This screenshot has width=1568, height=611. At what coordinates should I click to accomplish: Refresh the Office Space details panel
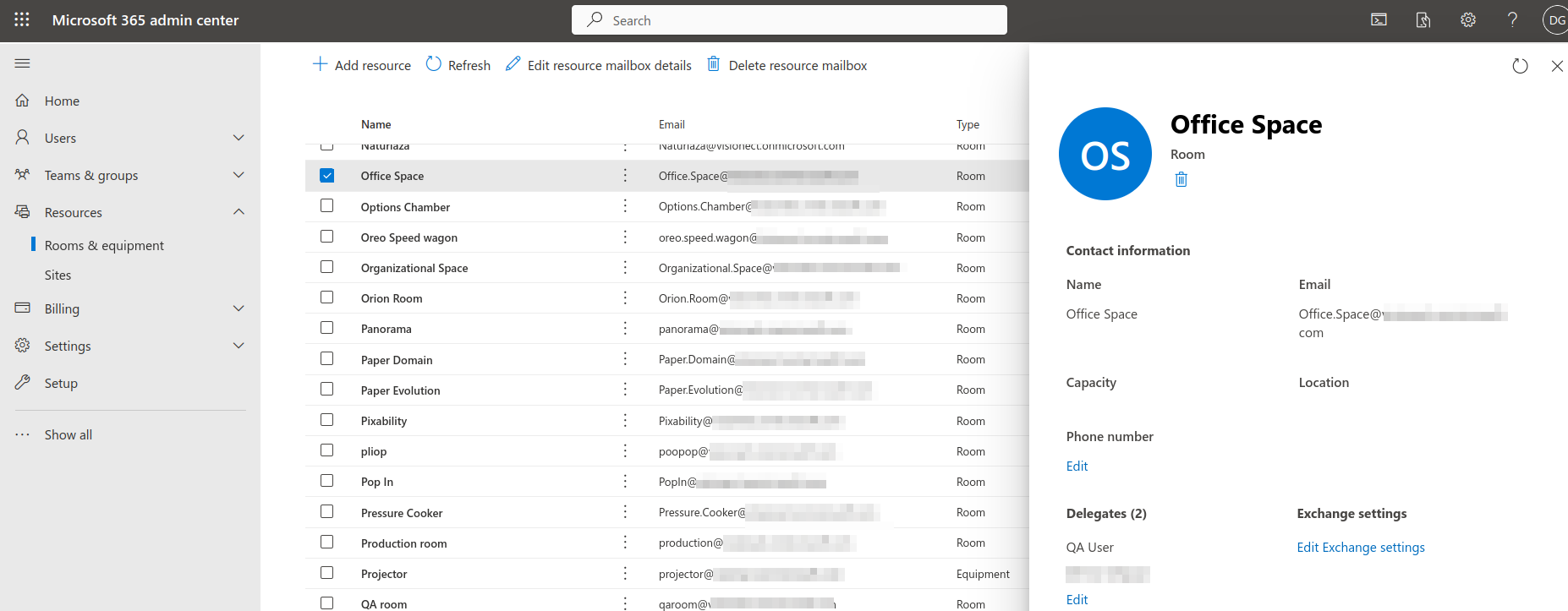pyautogui.click(x=1520, y=66)
